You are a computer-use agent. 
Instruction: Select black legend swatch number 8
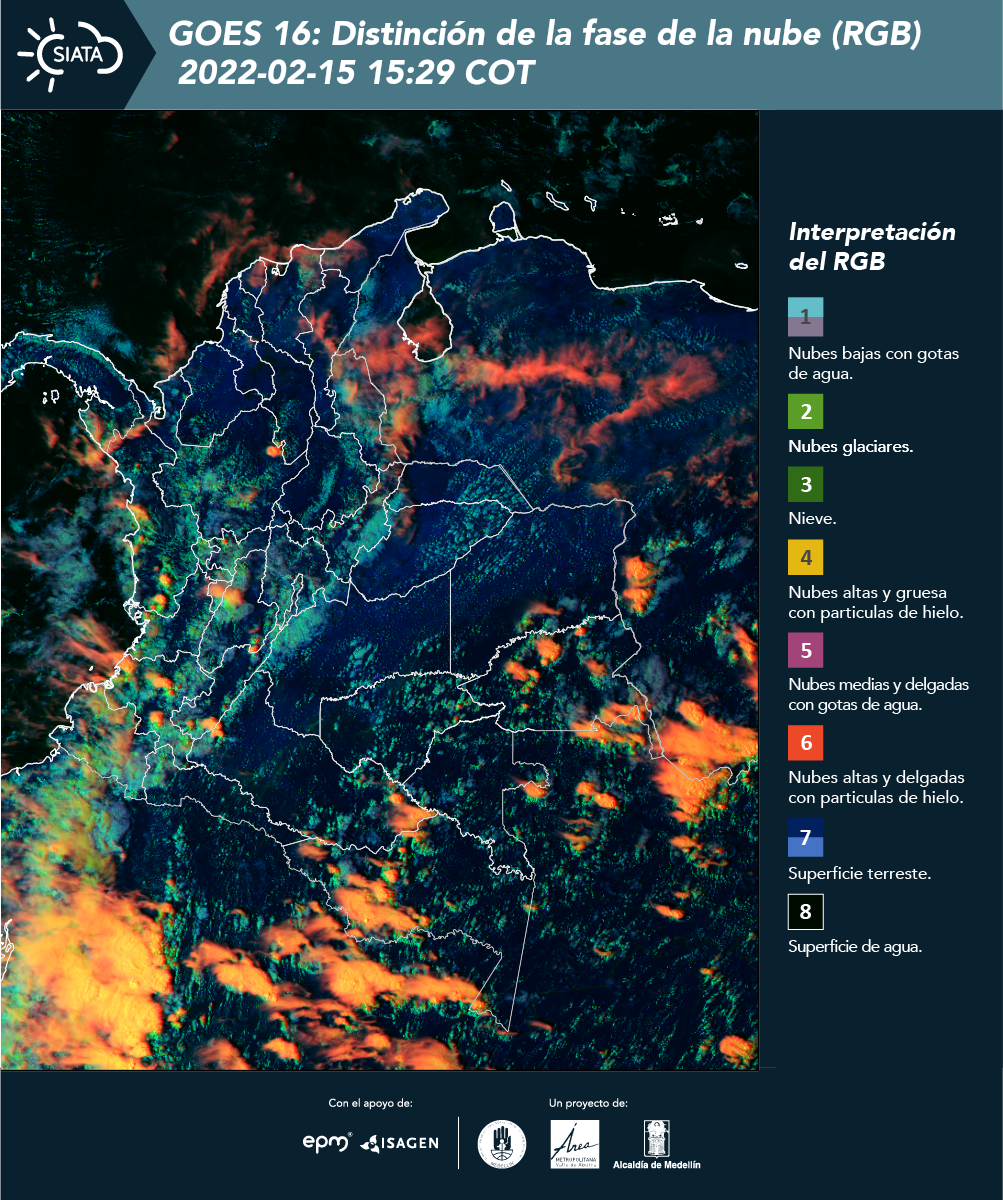tap(805, 912)
